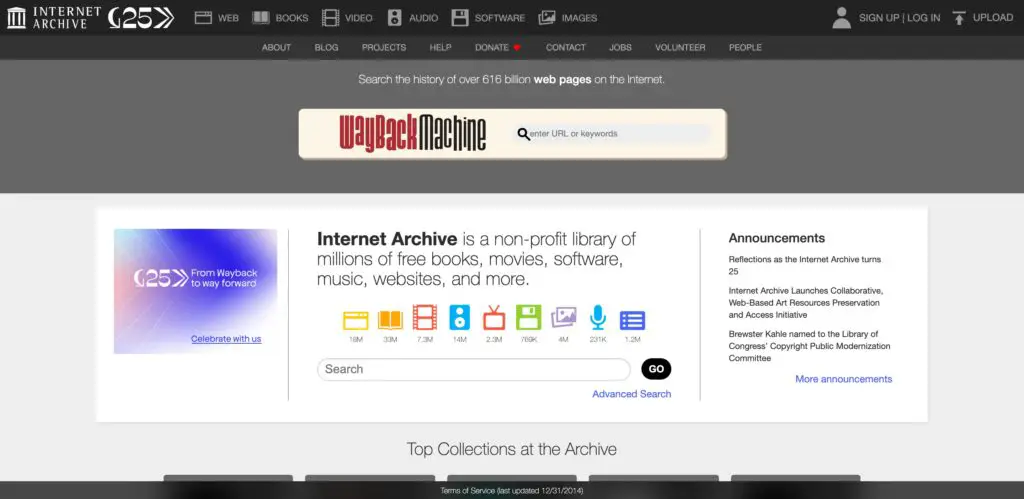Open the Audio speaker icon in top navigation
Screen dimensions: 1024x499
(394, 18)
